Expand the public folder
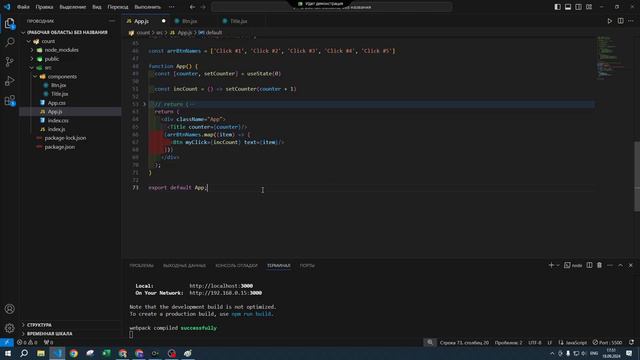Screen dimensions: 640x360 (x=32, y=59)
